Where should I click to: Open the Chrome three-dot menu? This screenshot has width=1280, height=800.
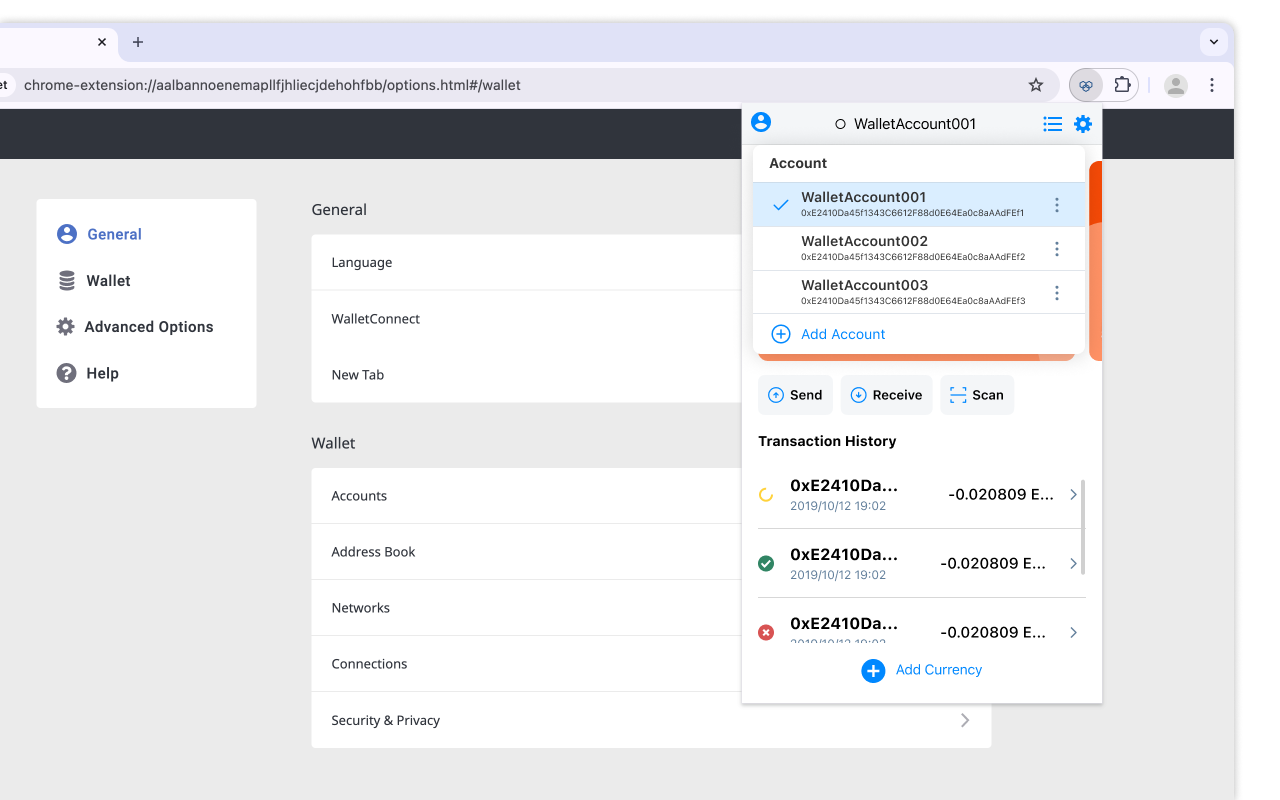[x=1212, y=85]
